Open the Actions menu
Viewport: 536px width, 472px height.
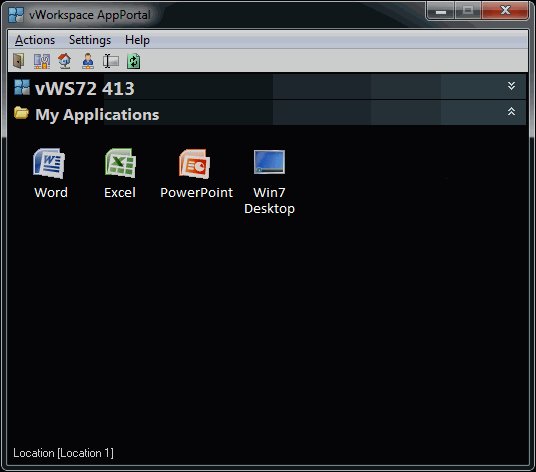click(x=35, y=40)
